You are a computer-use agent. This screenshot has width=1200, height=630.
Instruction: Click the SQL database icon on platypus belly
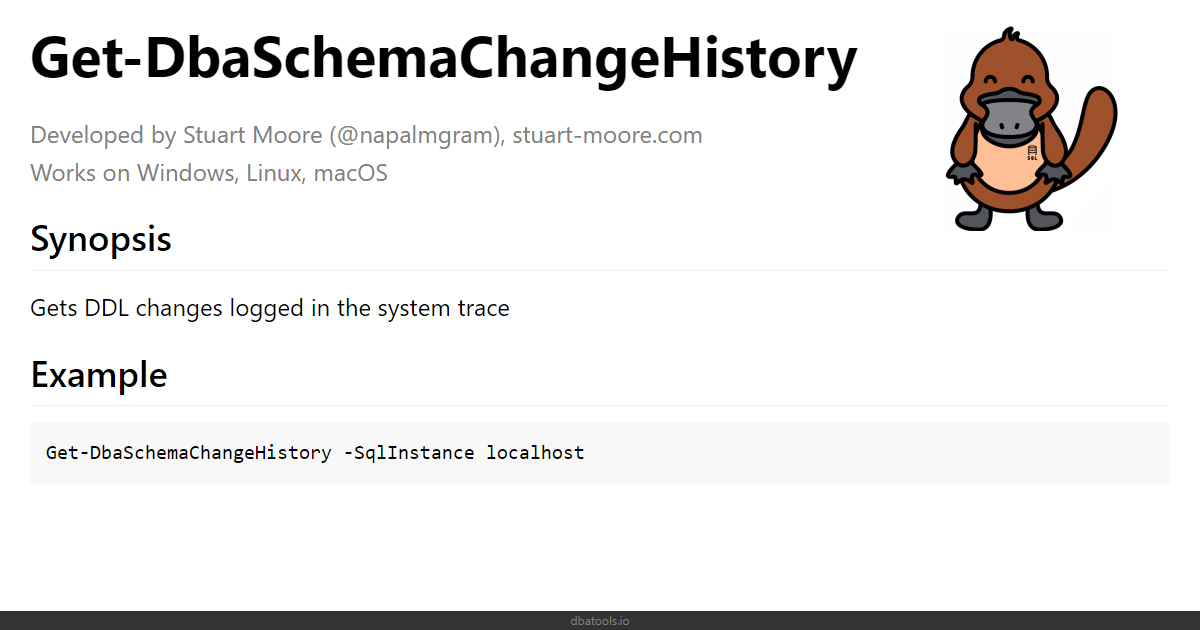[x=1032, y=152]
